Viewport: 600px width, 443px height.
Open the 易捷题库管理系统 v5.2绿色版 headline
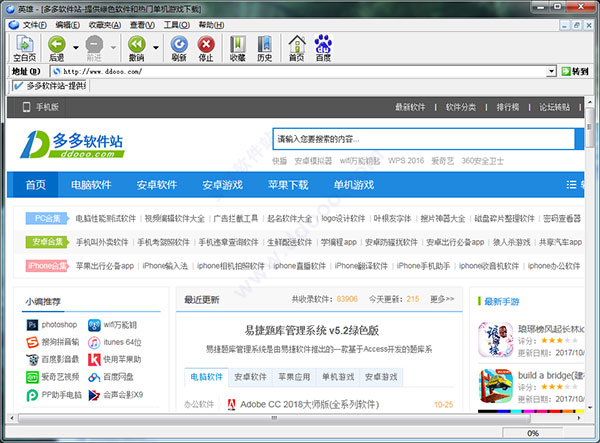pos(312,330)
